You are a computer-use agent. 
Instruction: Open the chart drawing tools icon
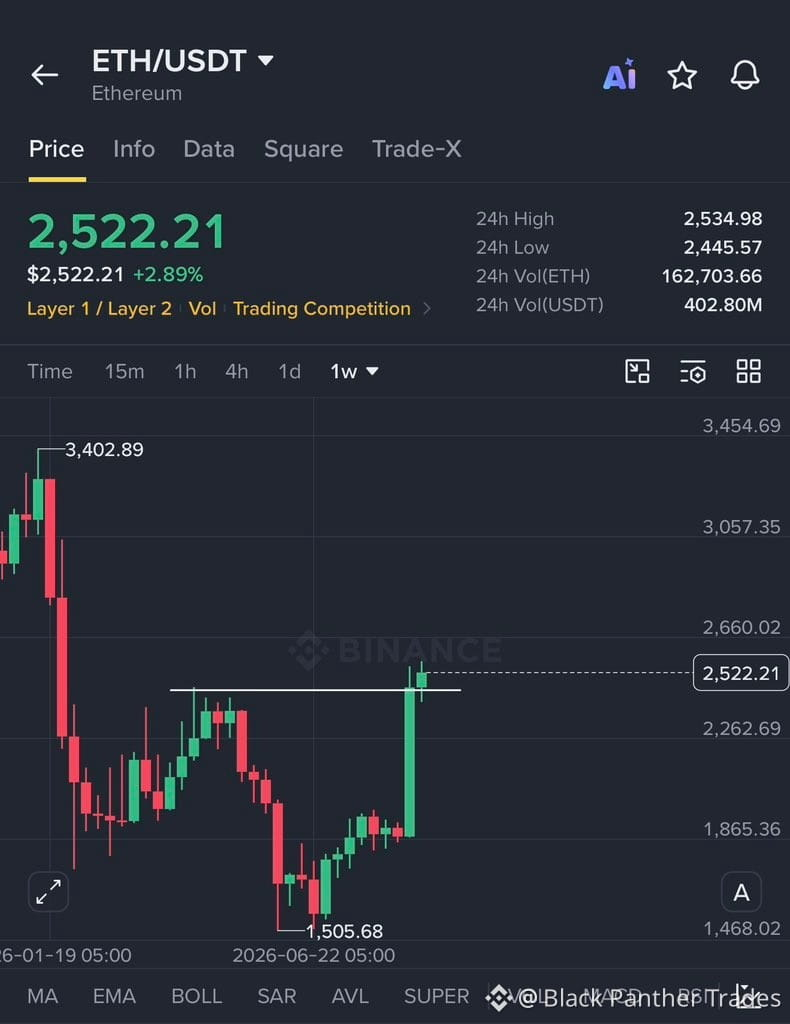pos(637,371)
